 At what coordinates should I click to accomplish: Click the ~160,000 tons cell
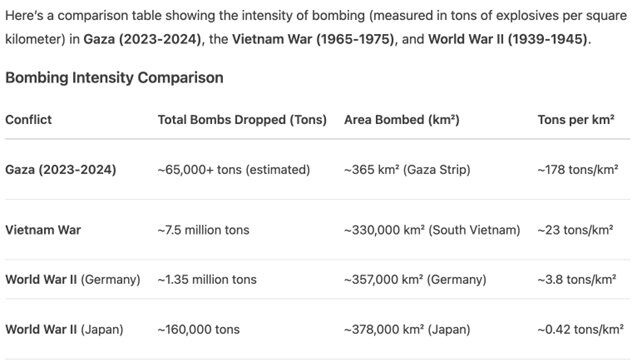coord(199,330)
